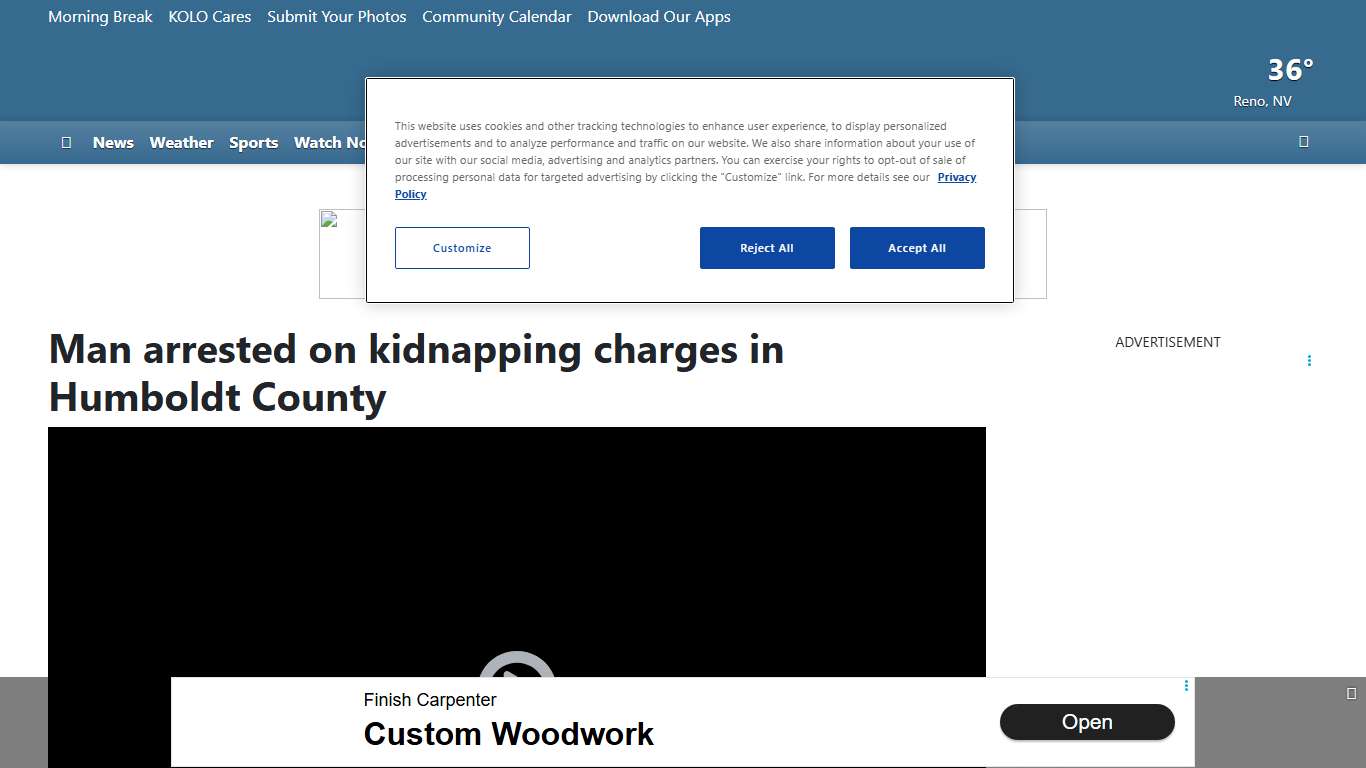Open the Weather menu
The height and width of the screenshot is (768, 1366).
click(x=181, y=142)
